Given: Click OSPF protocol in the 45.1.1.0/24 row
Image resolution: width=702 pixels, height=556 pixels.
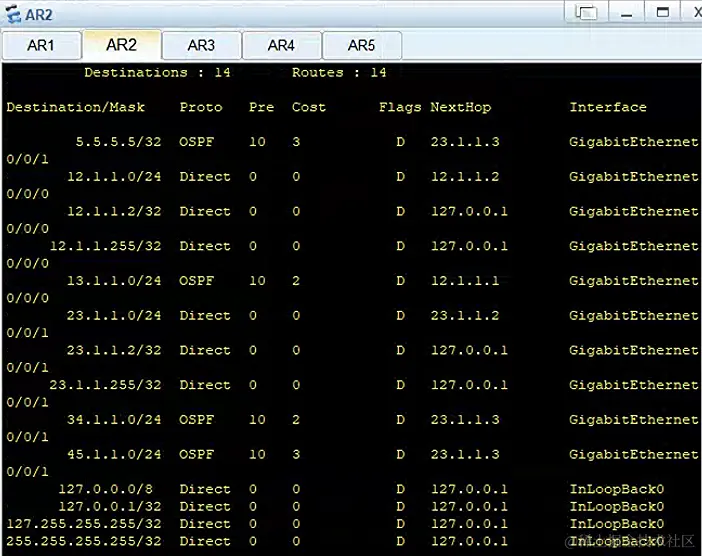Looking at the screenshot, I should pos(197,454).
